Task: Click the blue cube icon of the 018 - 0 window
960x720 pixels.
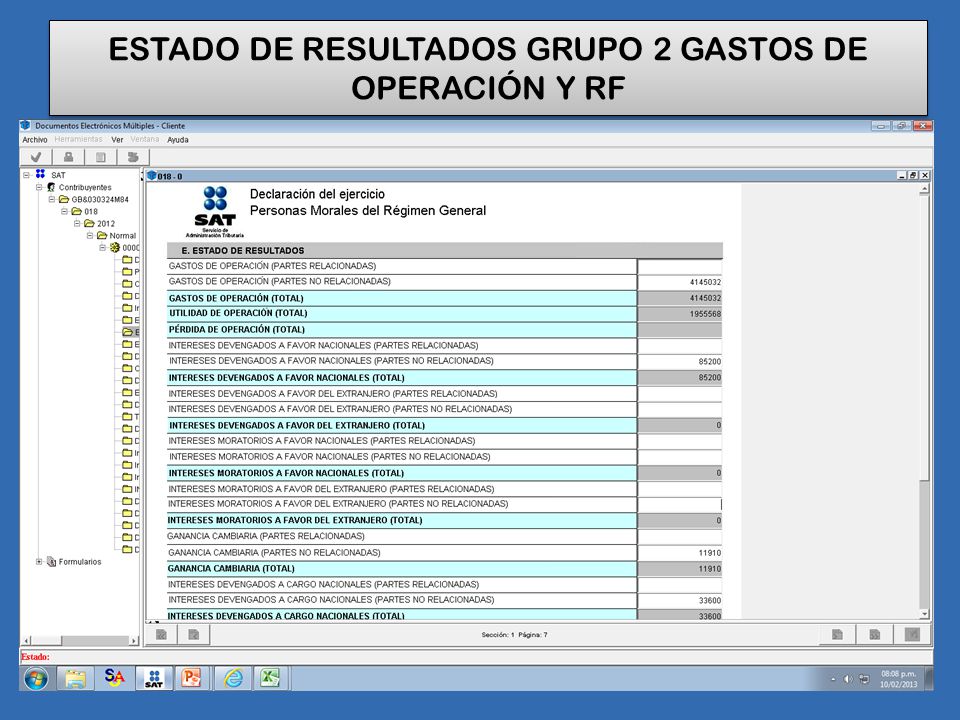Action: [152, 176]
